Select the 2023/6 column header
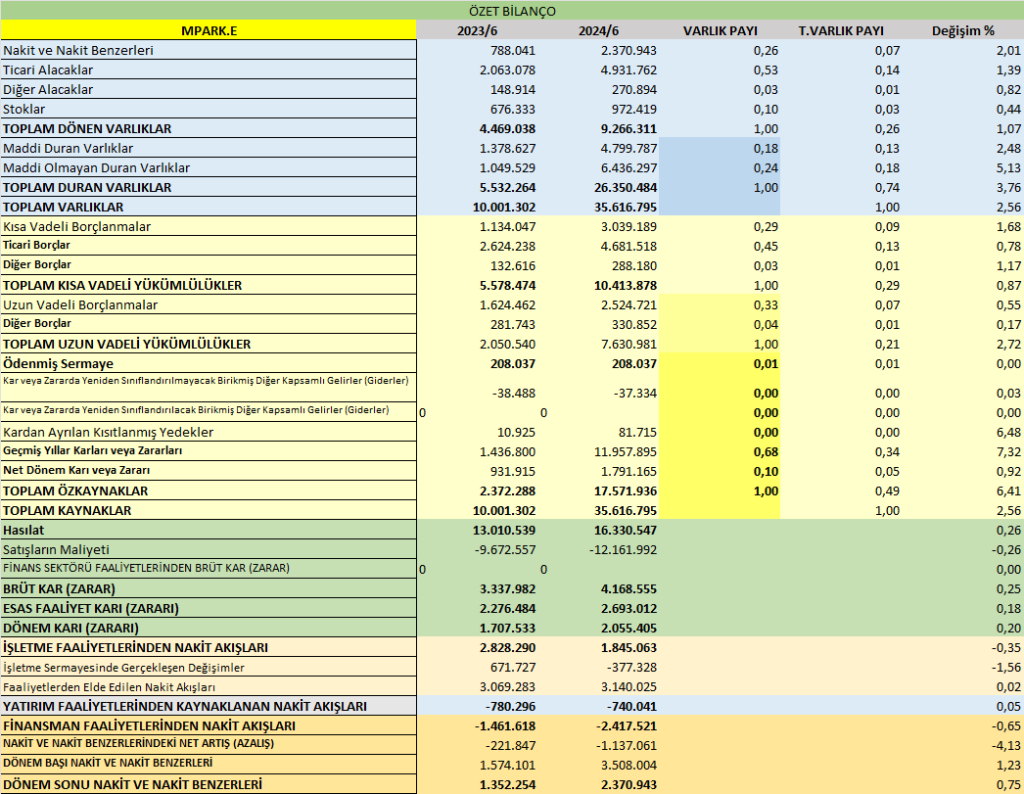The width and height of the screenshot is (1024, 794). (x=477, y=31)
